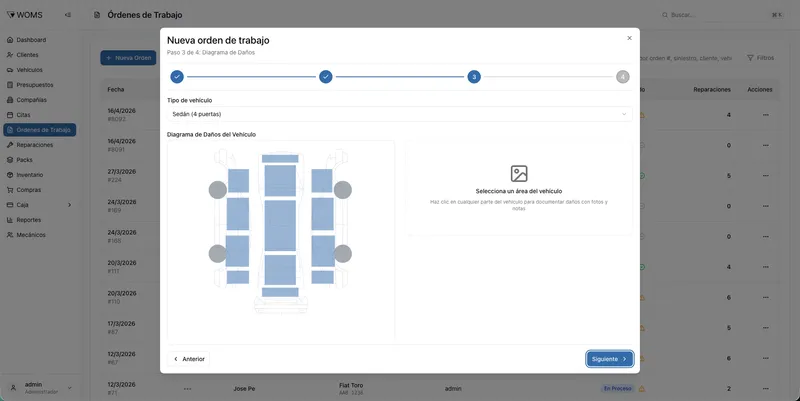
Task: Click the active step 3 indicator
Action: [x=474, y=77]
